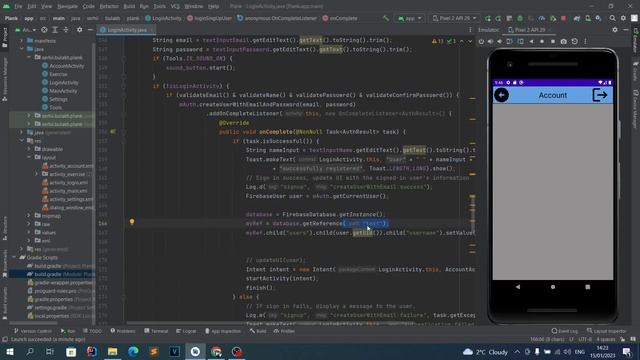Click Select Opened File target icon in Project panel
This screenshot has width=640, height=360.
click(x=44, y=30)
